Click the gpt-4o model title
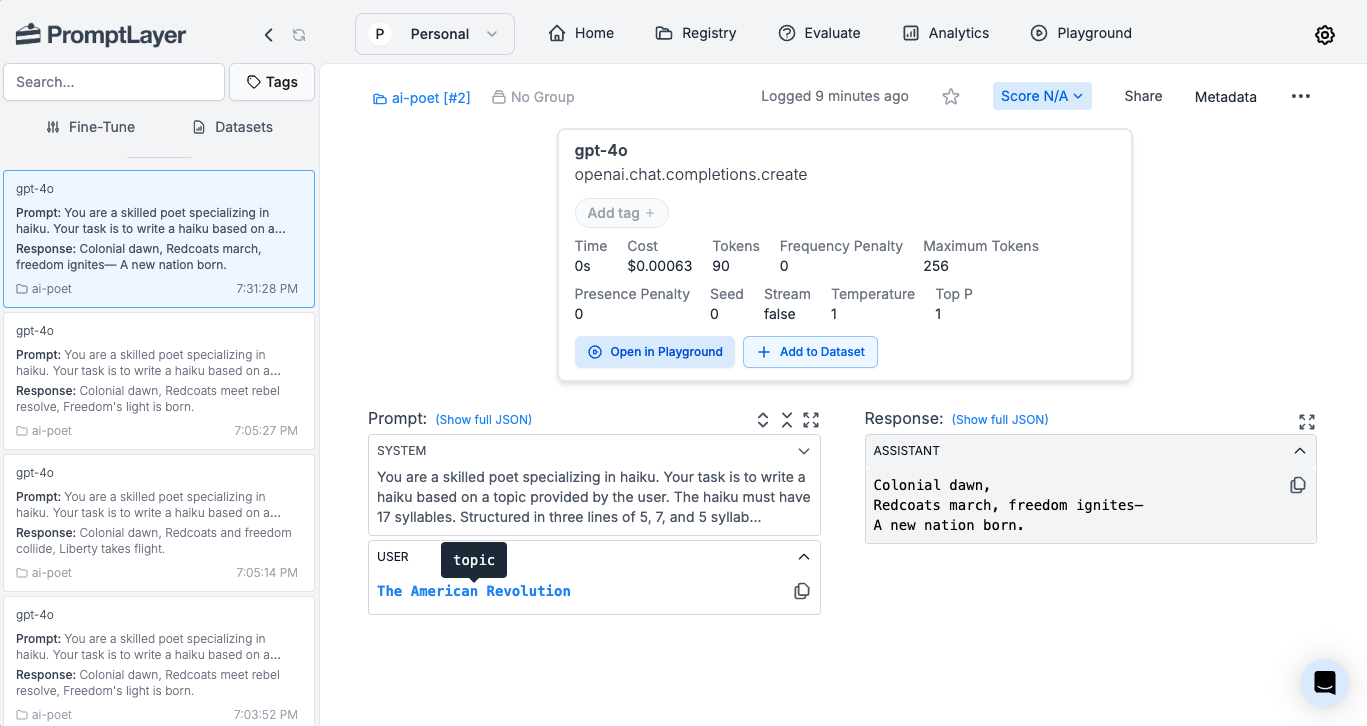The height and width of the screenshot is (726, 1367). (601, 151)
